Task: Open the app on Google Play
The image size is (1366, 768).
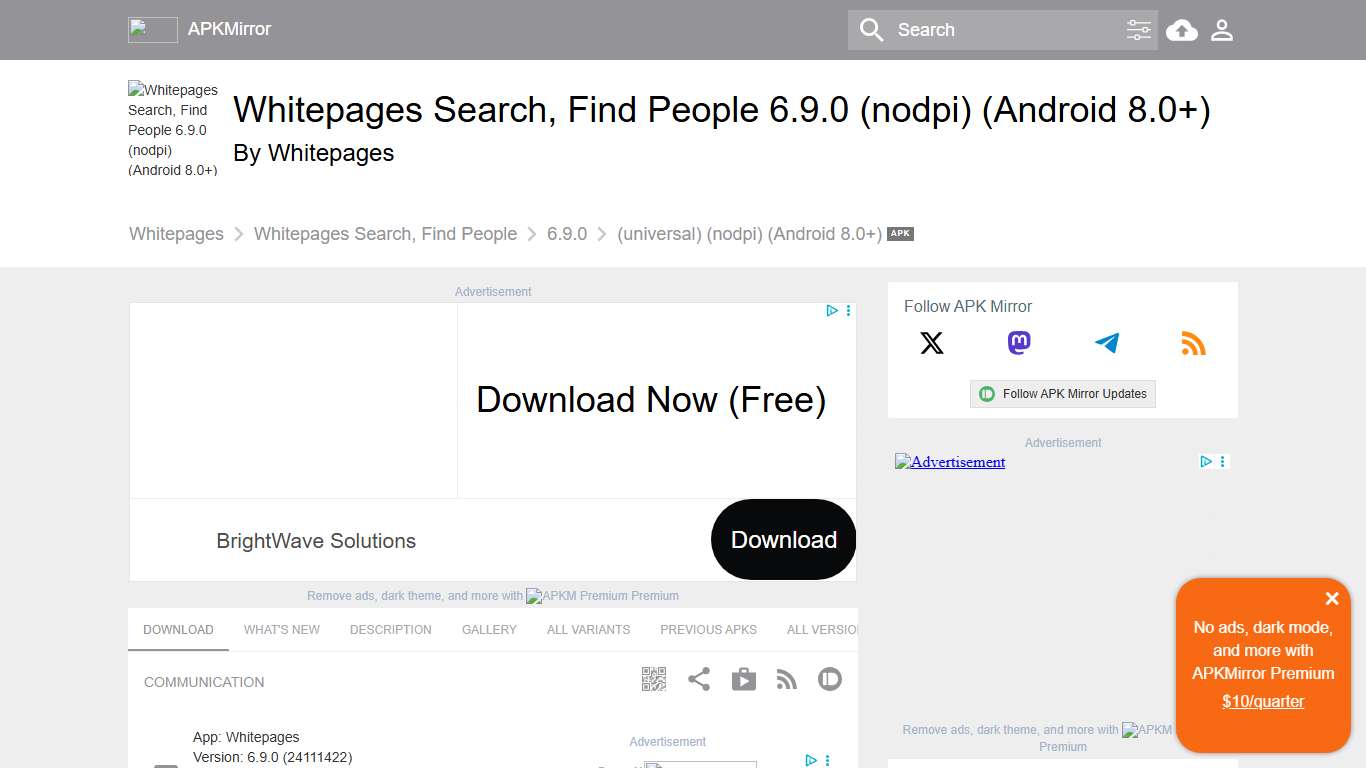Action: pos(744,679)
